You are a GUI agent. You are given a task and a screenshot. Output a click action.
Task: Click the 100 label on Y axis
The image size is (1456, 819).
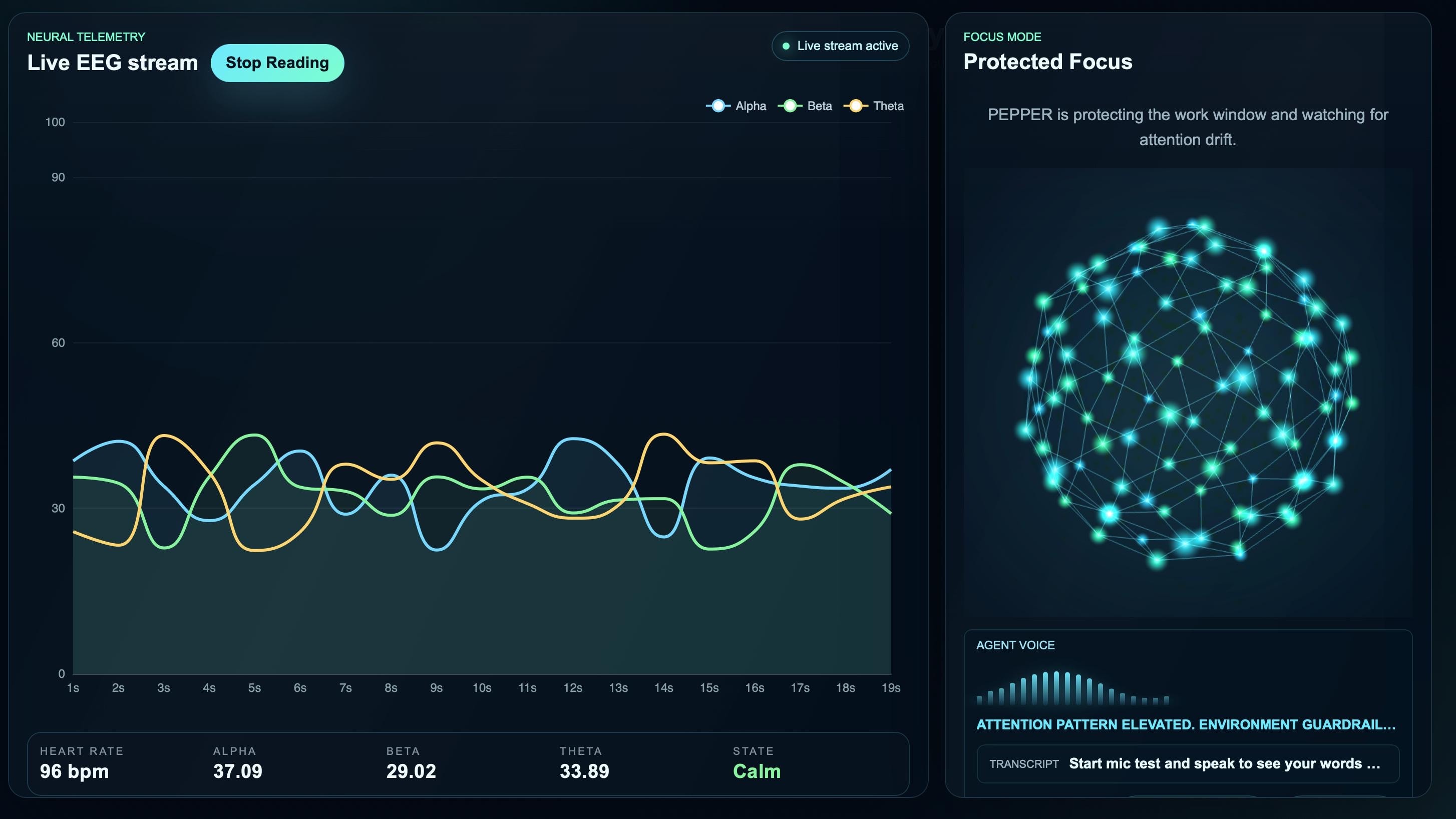[55, 122]
